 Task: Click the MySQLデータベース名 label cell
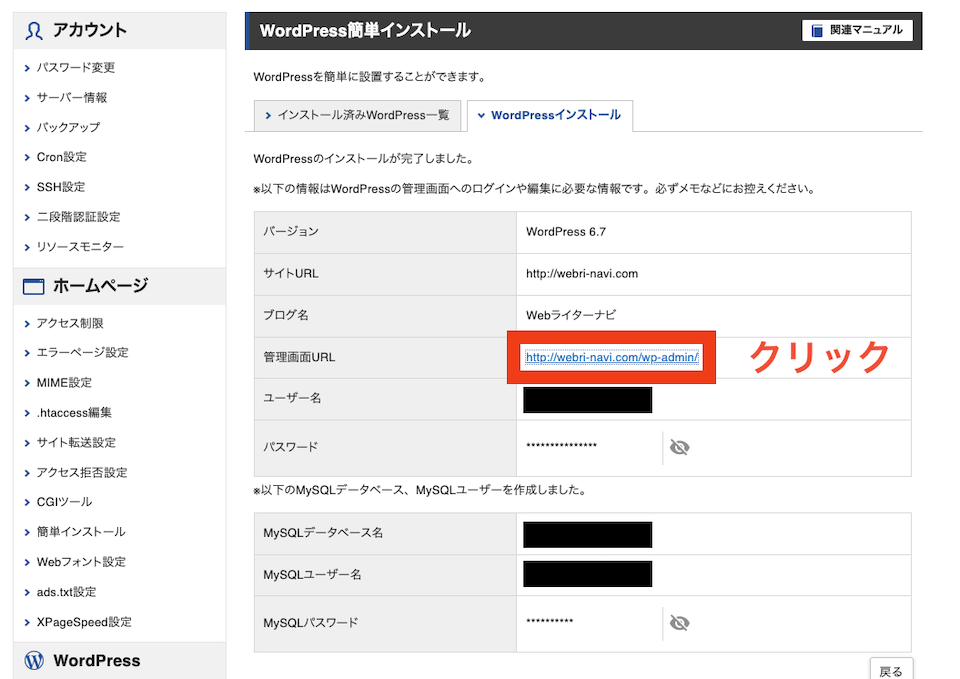pos(385,533)
